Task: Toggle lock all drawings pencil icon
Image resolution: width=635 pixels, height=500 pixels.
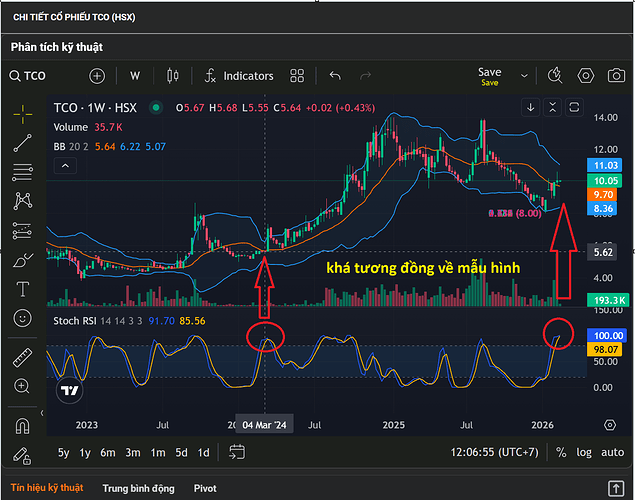Action: point(22,455)
